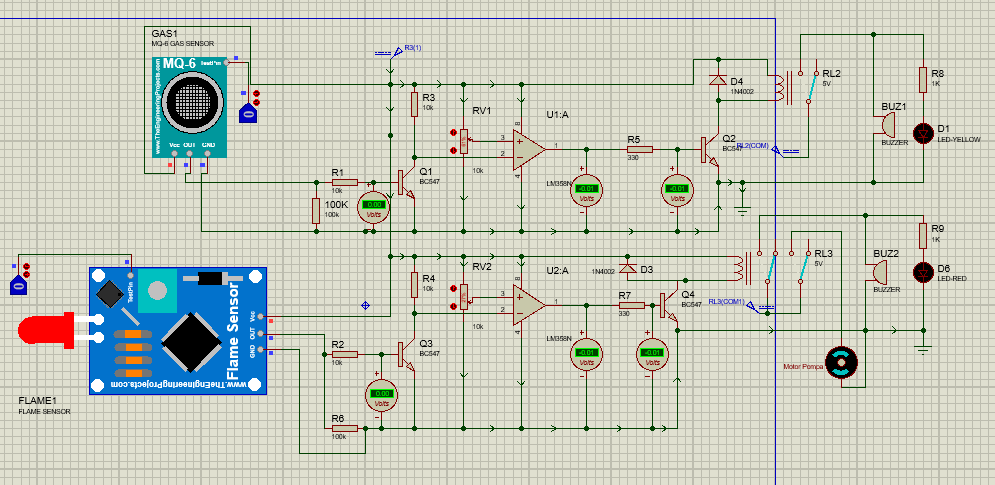
Task: Click upper red actuator of flame sensor logic state
Action: click(26, 266)
